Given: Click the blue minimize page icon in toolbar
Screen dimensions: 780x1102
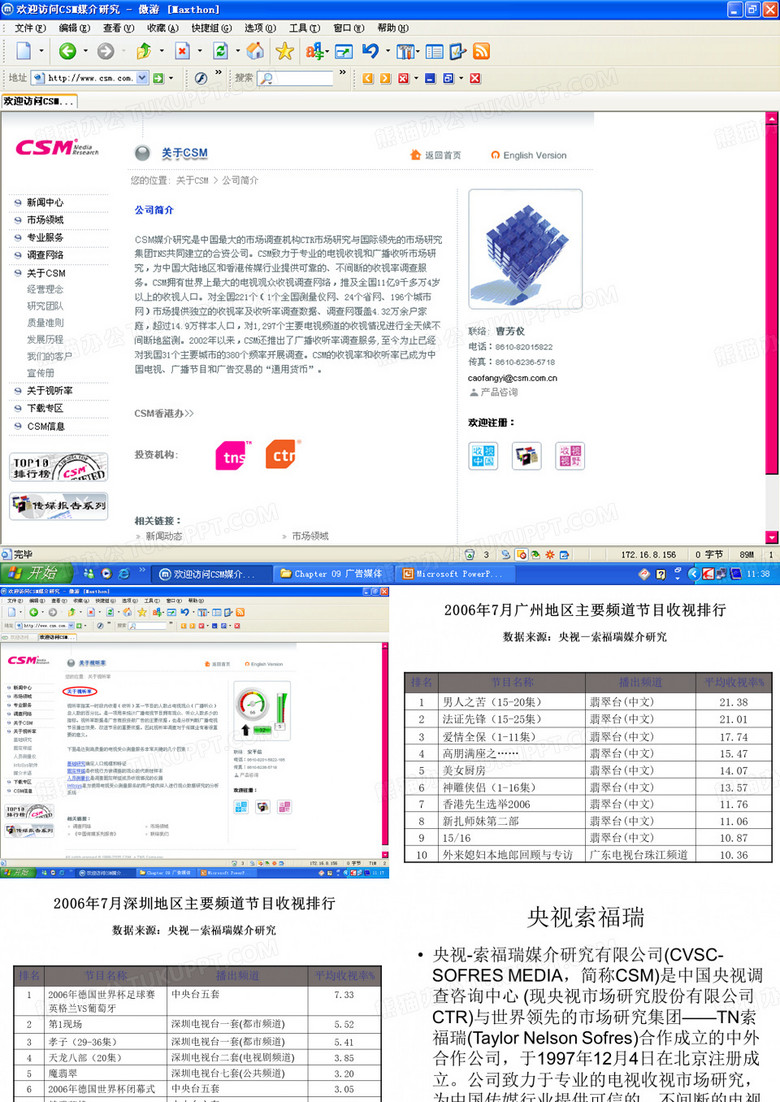Looking at the screenshot, I should [430, 78].
